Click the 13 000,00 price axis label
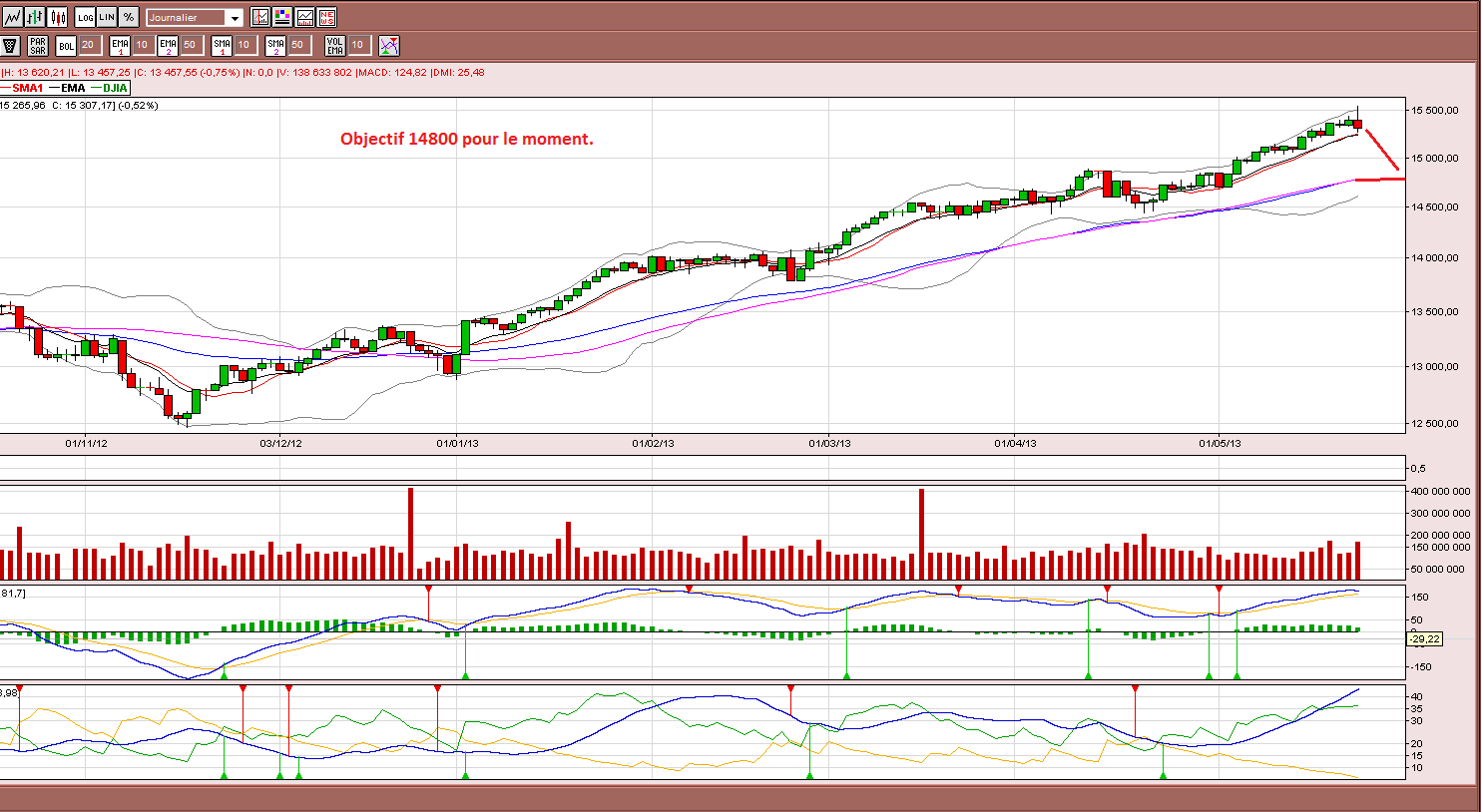This screenshot has width=1482, height=812. point(1435,366)
